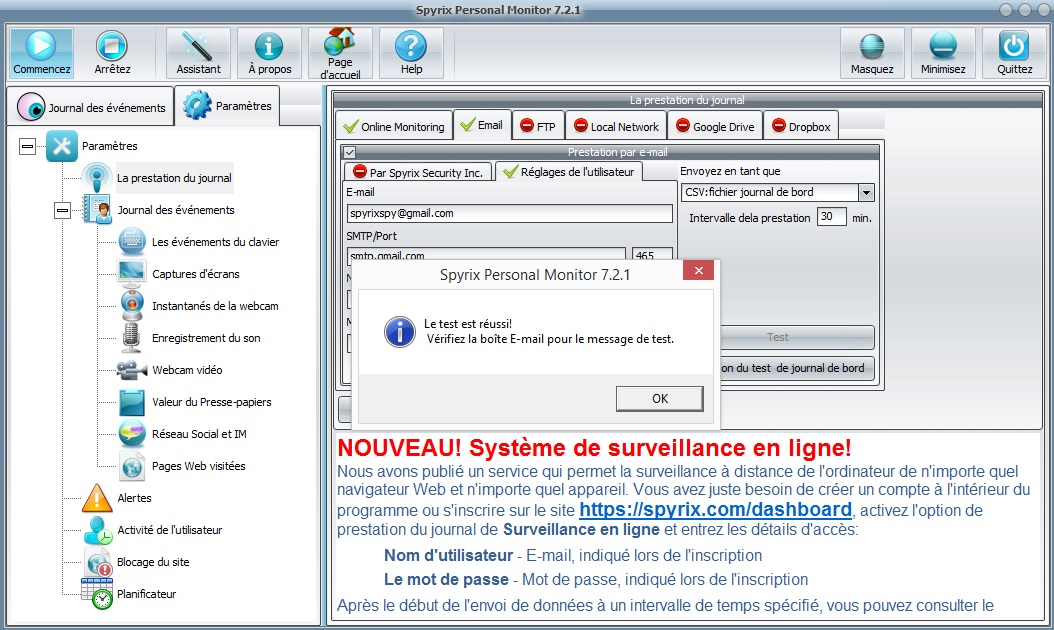Open the Local Network tab

[x=616, y=126]
